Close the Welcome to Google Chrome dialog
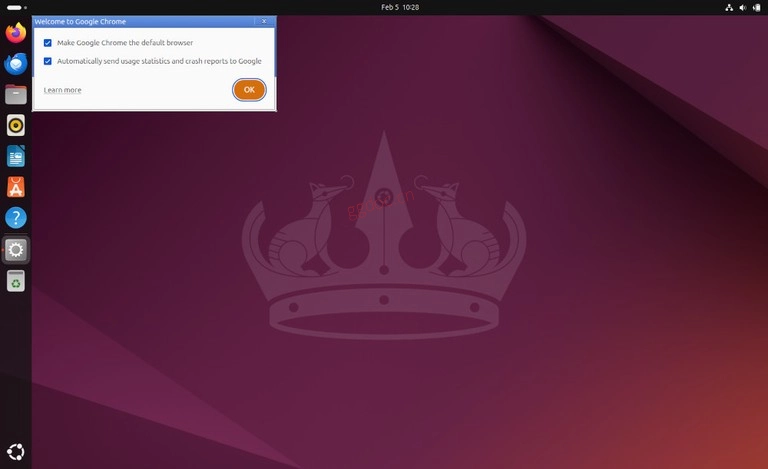Viewport: 768px width, 469px height. (264, 21)
